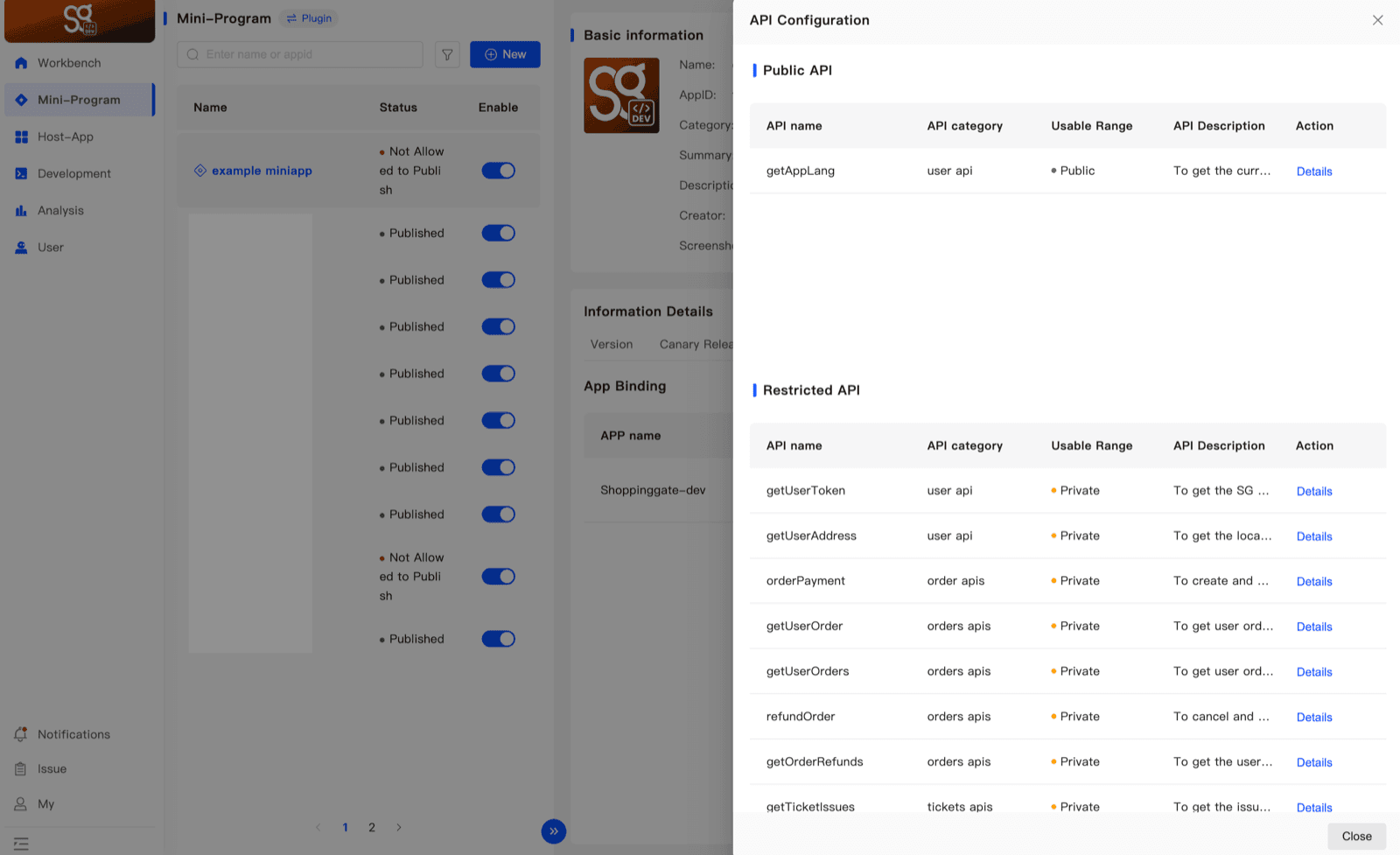
Task: Go to the next page arrow
Action: [399, 827]
